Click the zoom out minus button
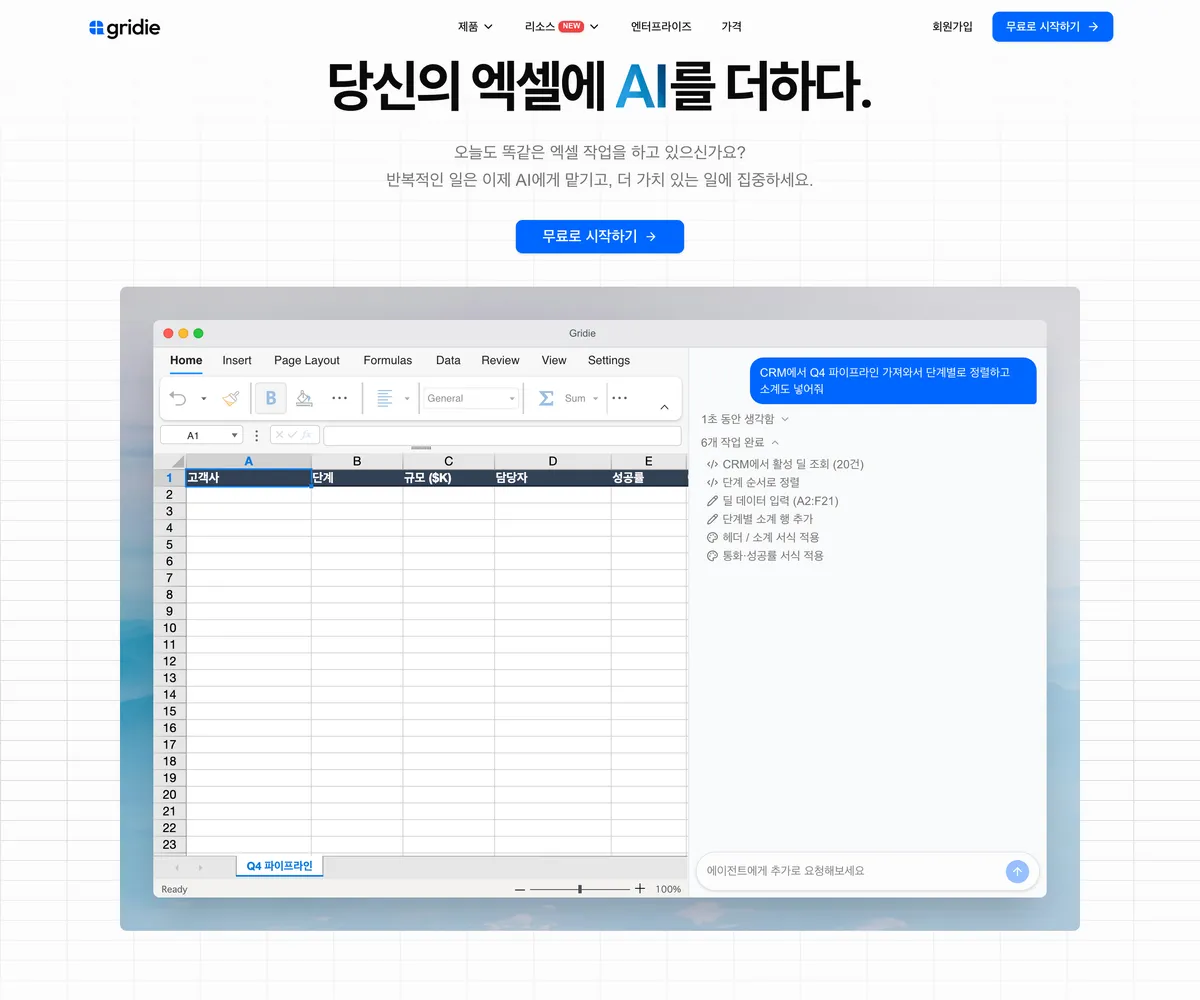The height and width of the screenshot is (1000, 1200). (519, 889)
